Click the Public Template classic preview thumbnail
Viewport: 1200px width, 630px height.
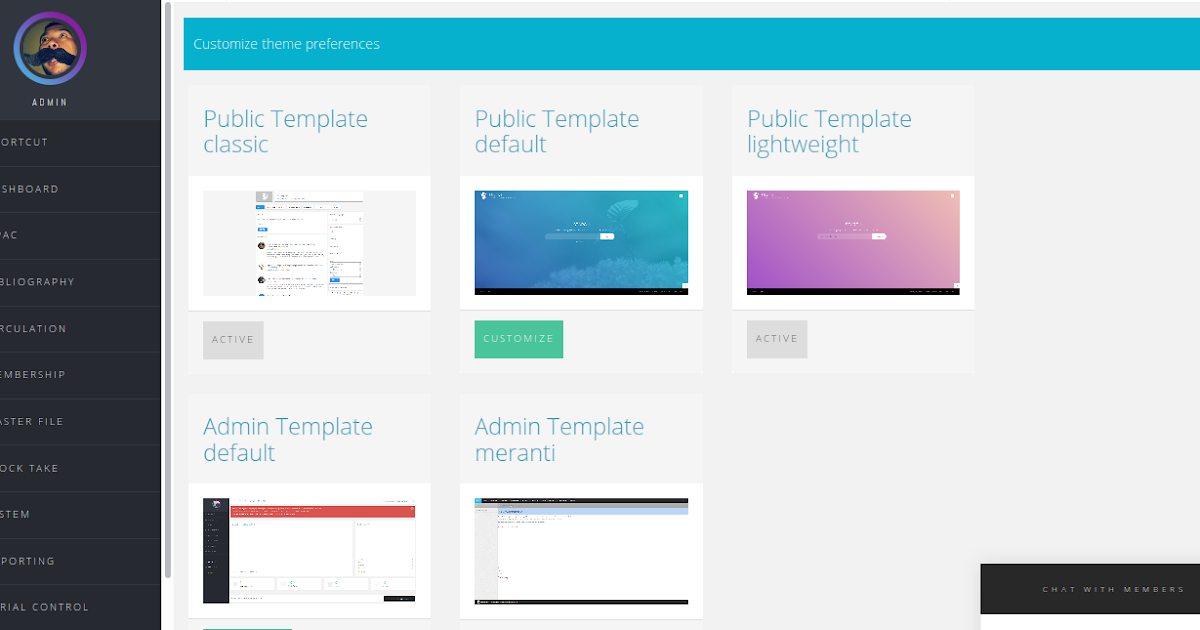tap(309, 243)
